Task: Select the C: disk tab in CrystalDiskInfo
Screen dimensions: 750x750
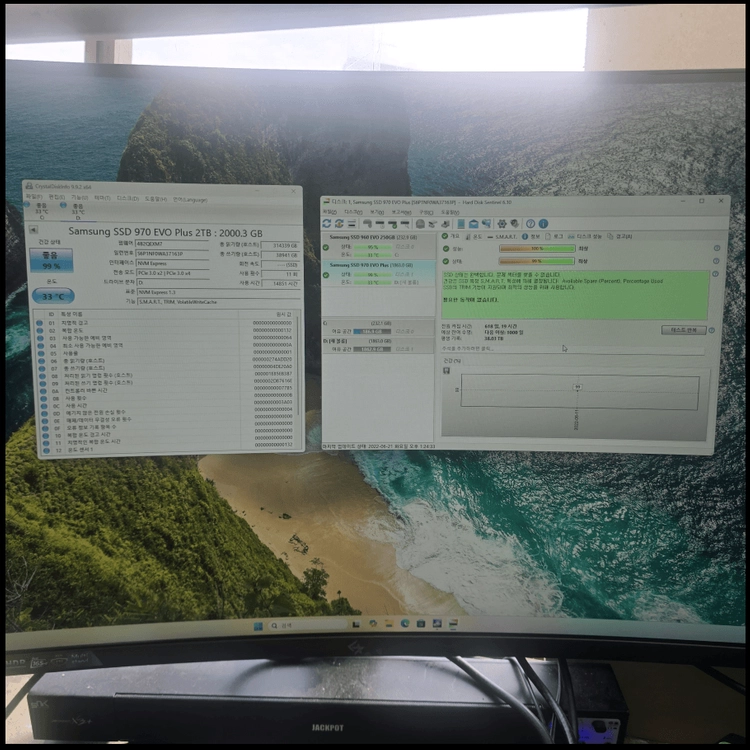Action: (x=41, y=211)
